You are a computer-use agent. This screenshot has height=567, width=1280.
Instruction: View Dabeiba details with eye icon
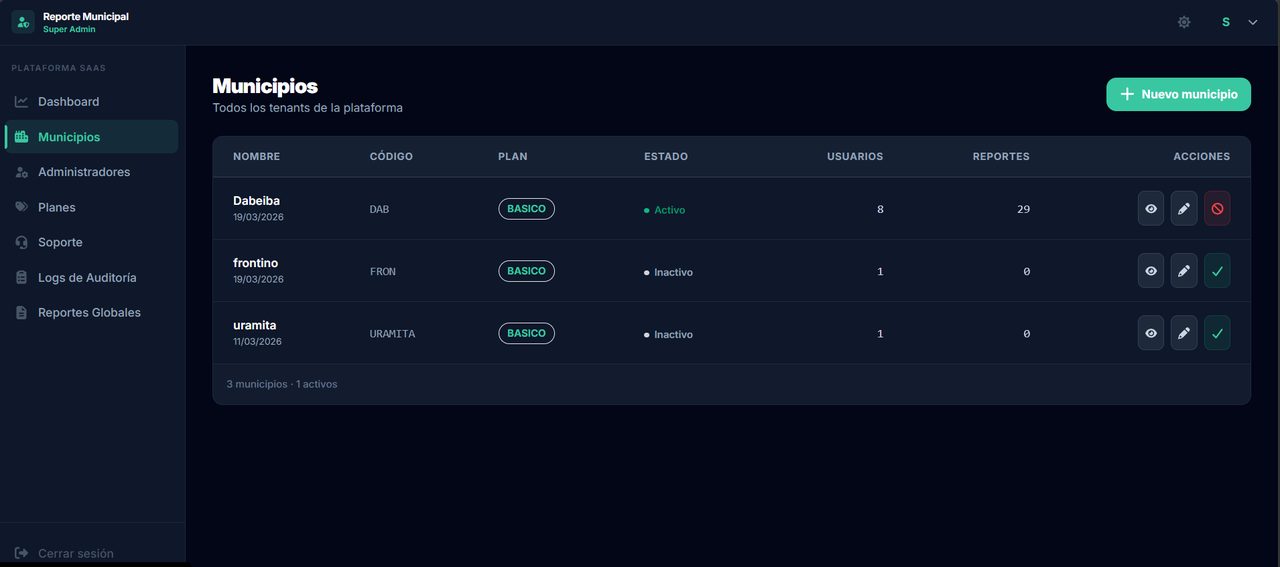[1151, 209]
